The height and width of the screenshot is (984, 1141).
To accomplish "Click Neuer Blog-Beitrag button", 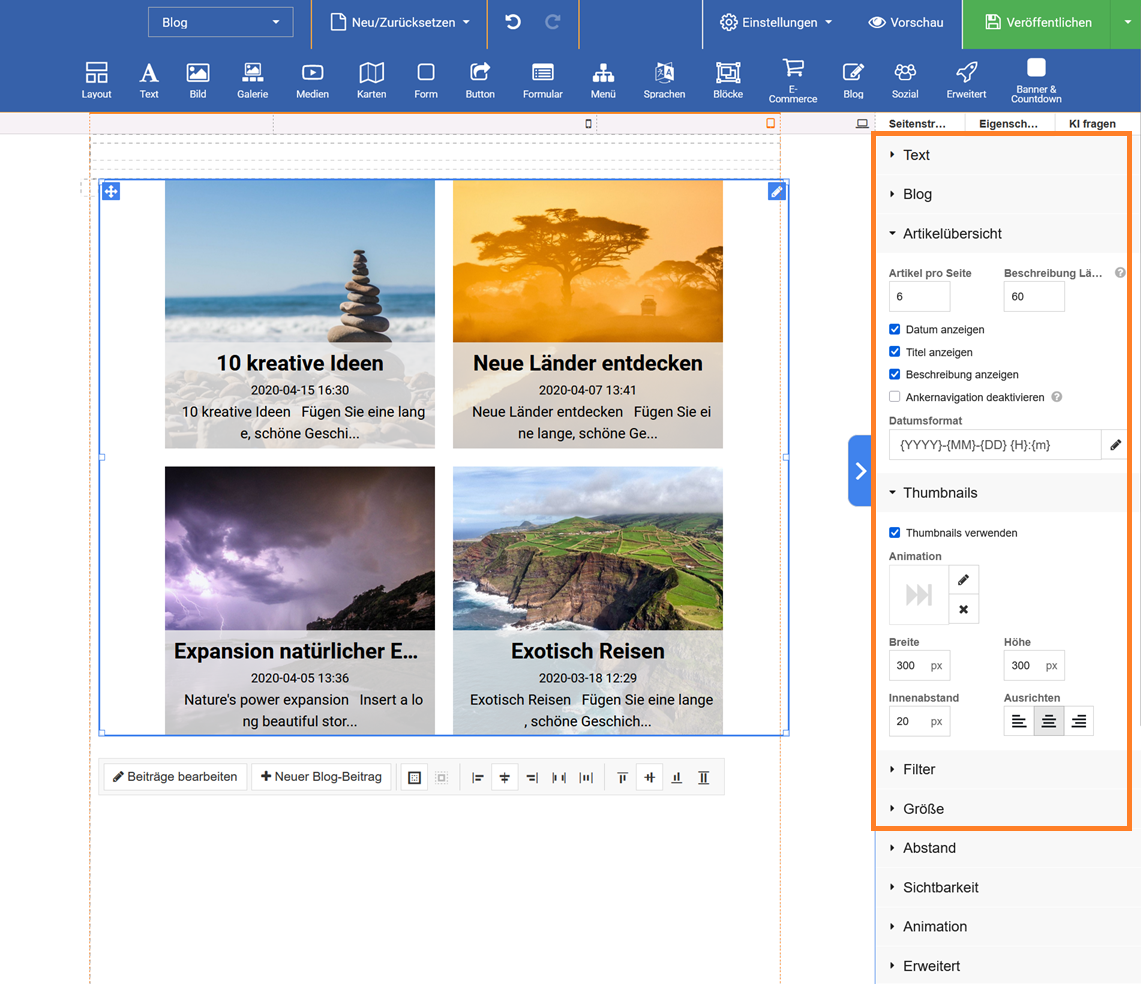I will 321,777.
